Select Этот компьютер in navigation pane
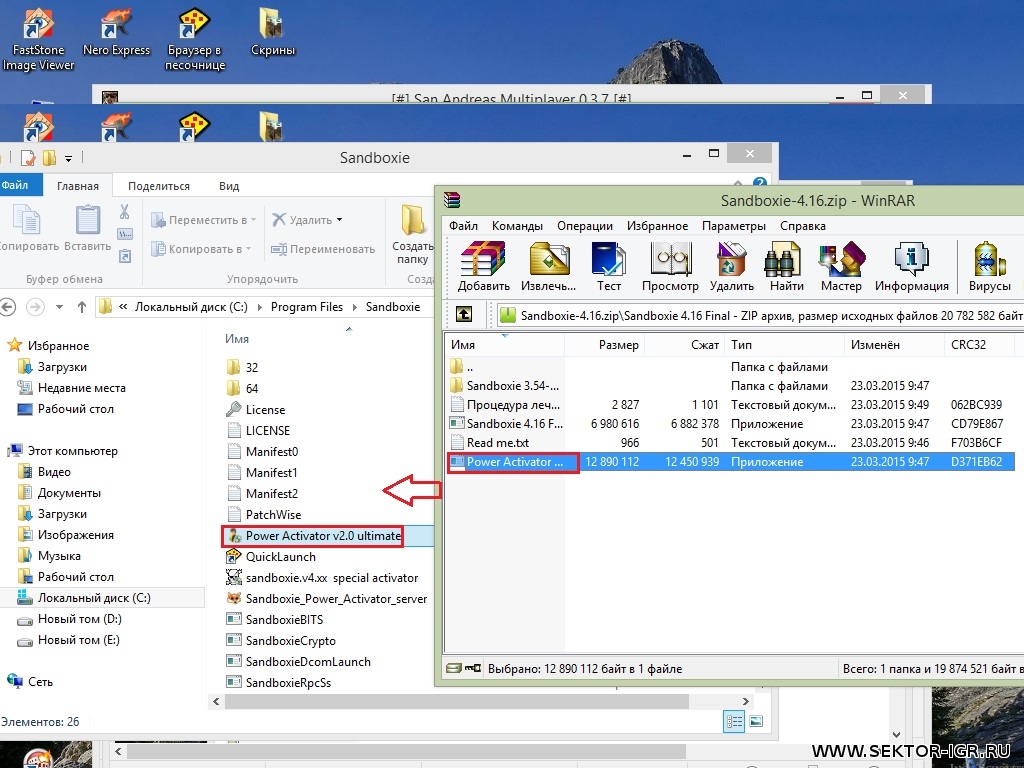1024x768 pixels. point(63,451)
